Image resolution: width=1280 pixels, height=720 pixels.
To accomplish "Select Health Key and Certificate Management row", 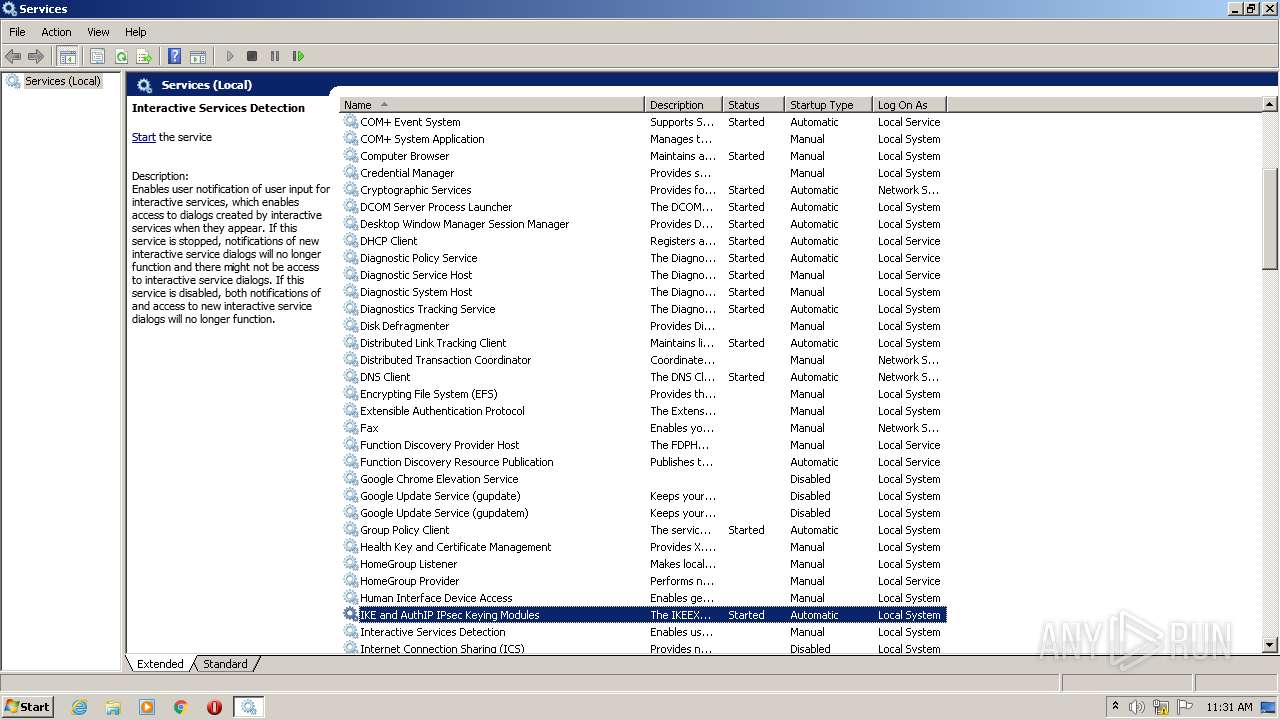I will click(x=643, y=547).
